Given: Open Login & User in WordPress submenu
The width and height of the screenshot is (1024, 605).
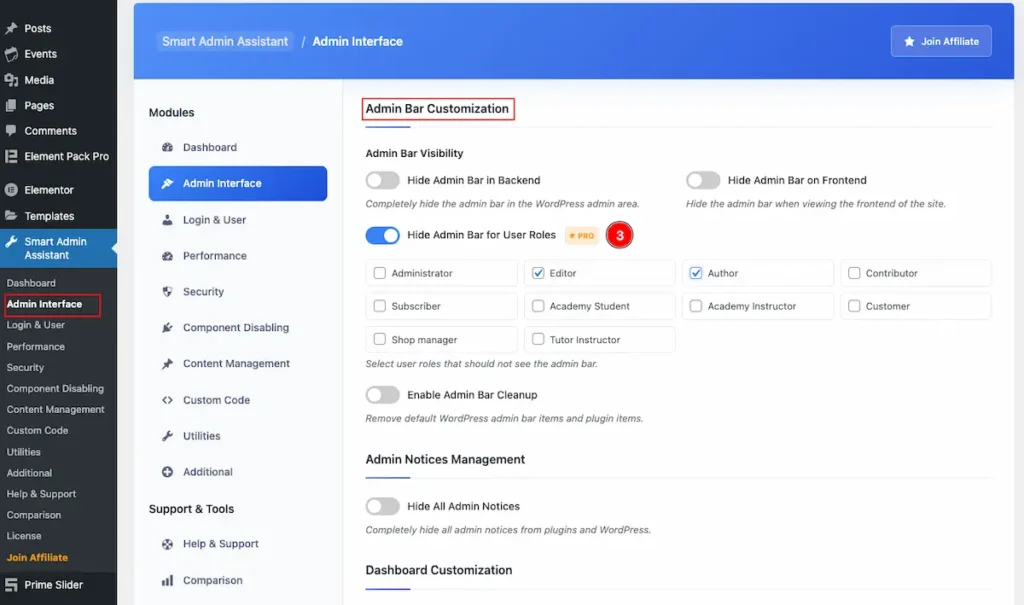Looking at the screenshot, I should tap(35, 325).
